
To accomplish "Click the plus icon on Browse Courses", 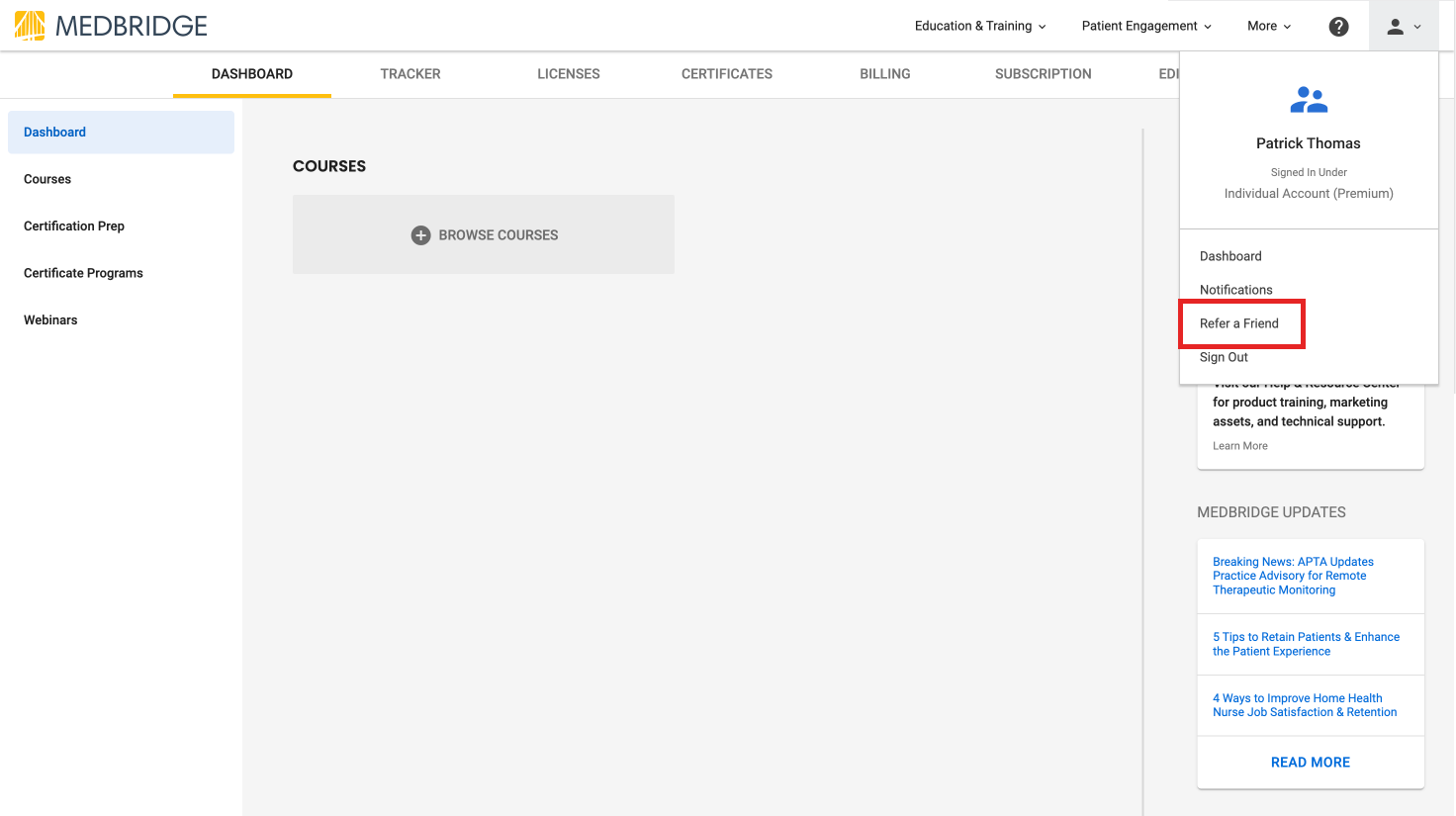I will click(420, 235).
